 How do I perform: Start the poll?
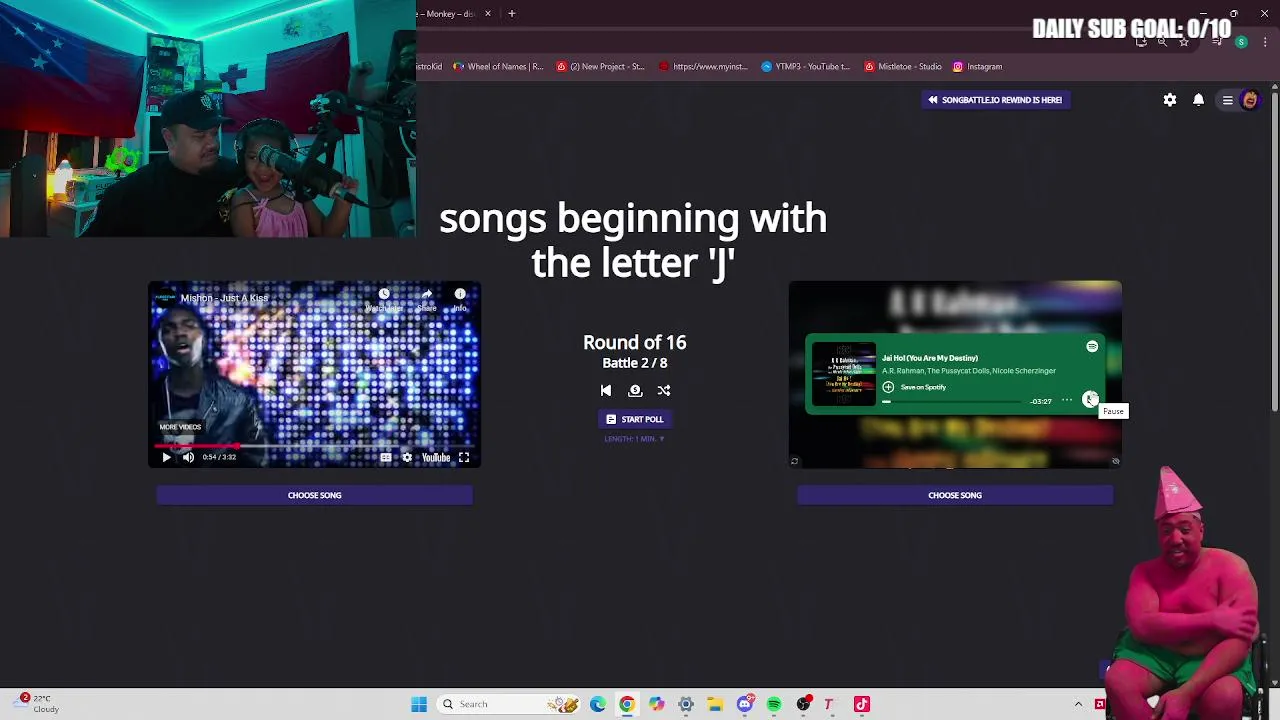[x=634, y=419]
